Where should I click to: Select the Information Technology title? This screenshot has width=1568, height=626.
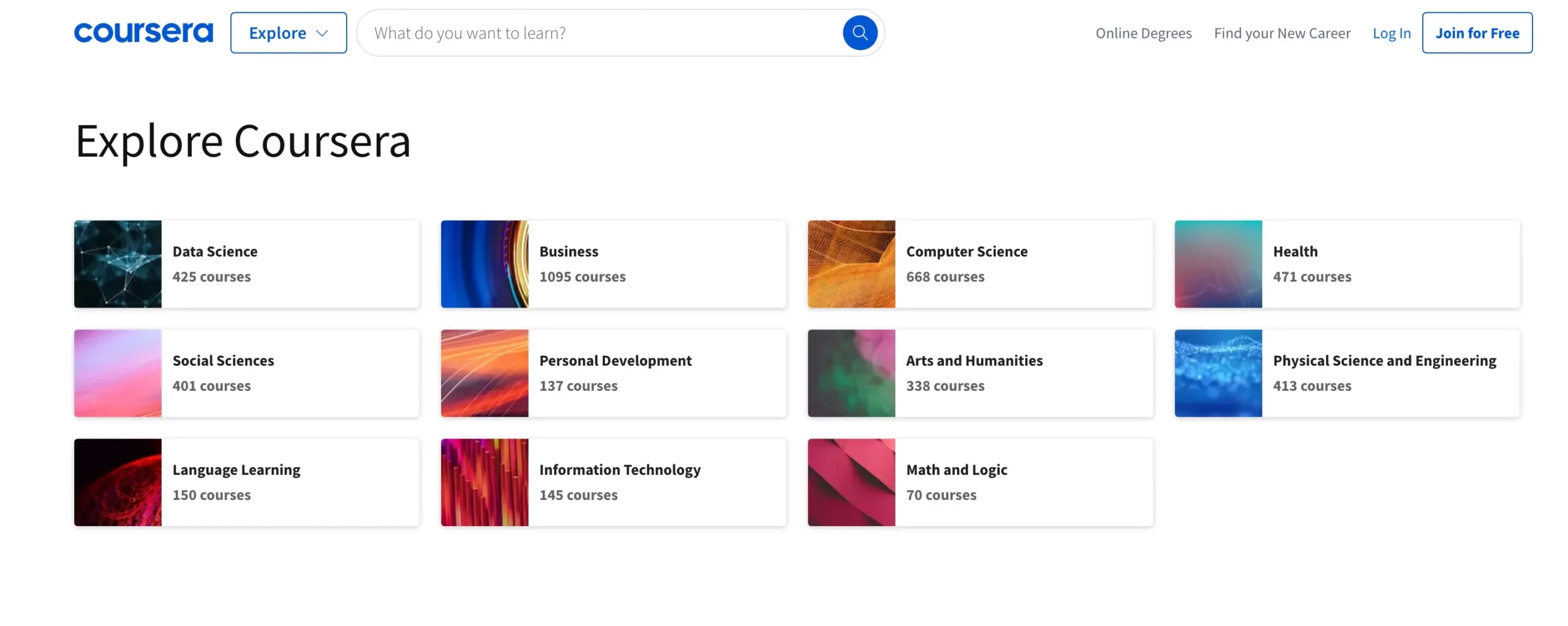(619, 469)
